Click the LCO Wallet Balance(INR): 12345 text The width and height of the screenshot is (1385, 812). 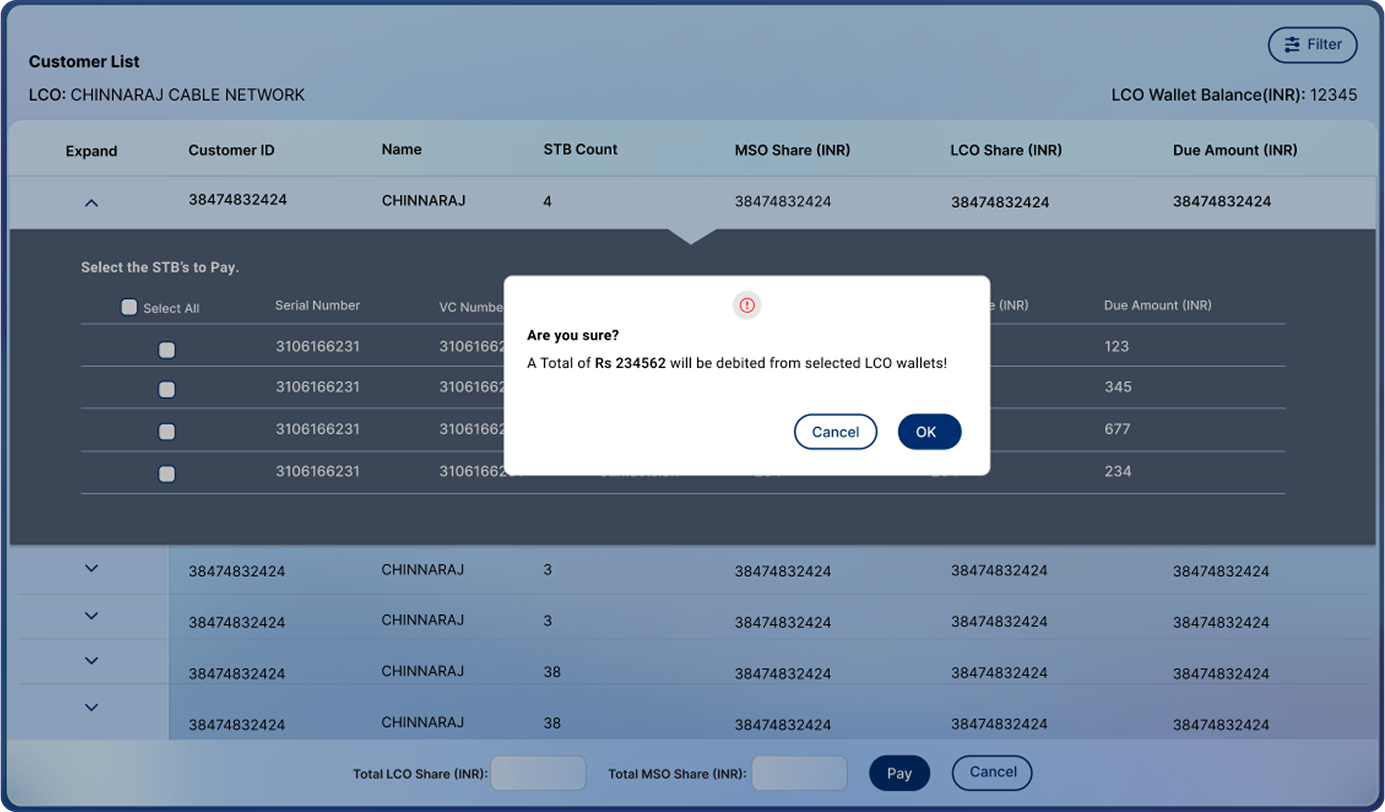pyautogui.click(x=1234, y=95)
